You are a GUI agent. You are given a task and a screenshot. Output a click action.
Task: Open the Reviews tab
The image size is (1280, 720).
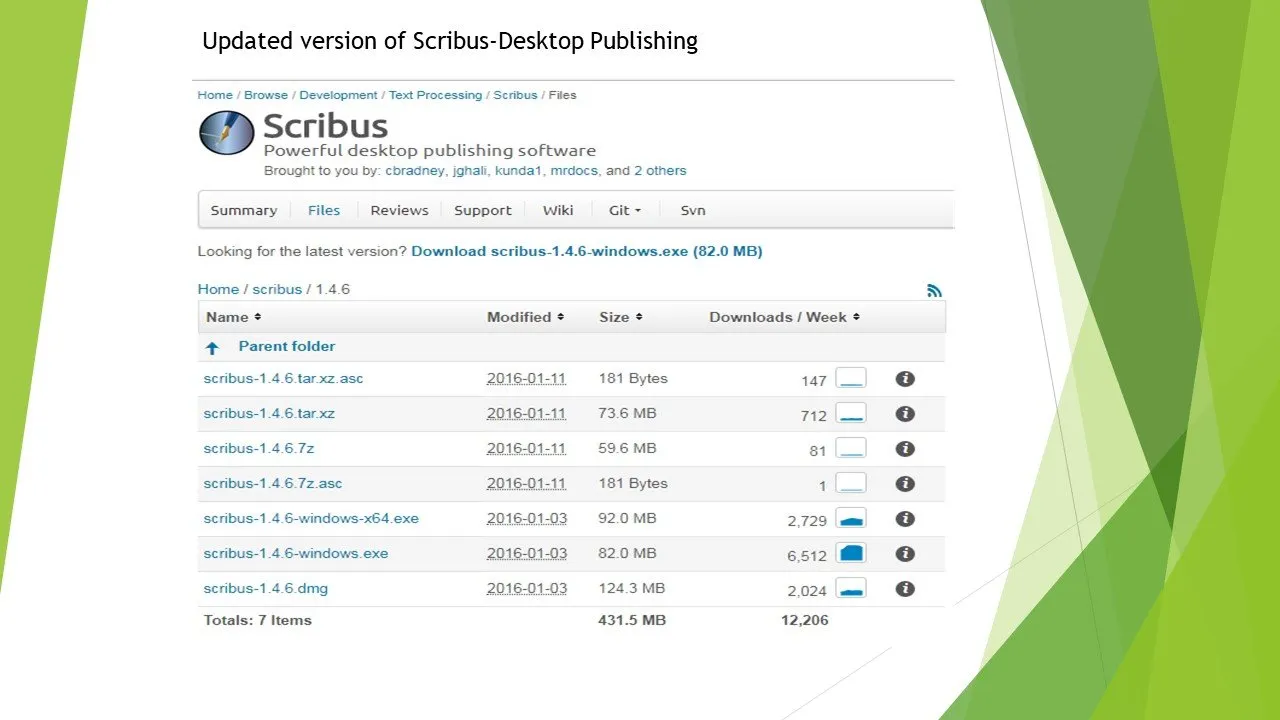coord(399,210)
